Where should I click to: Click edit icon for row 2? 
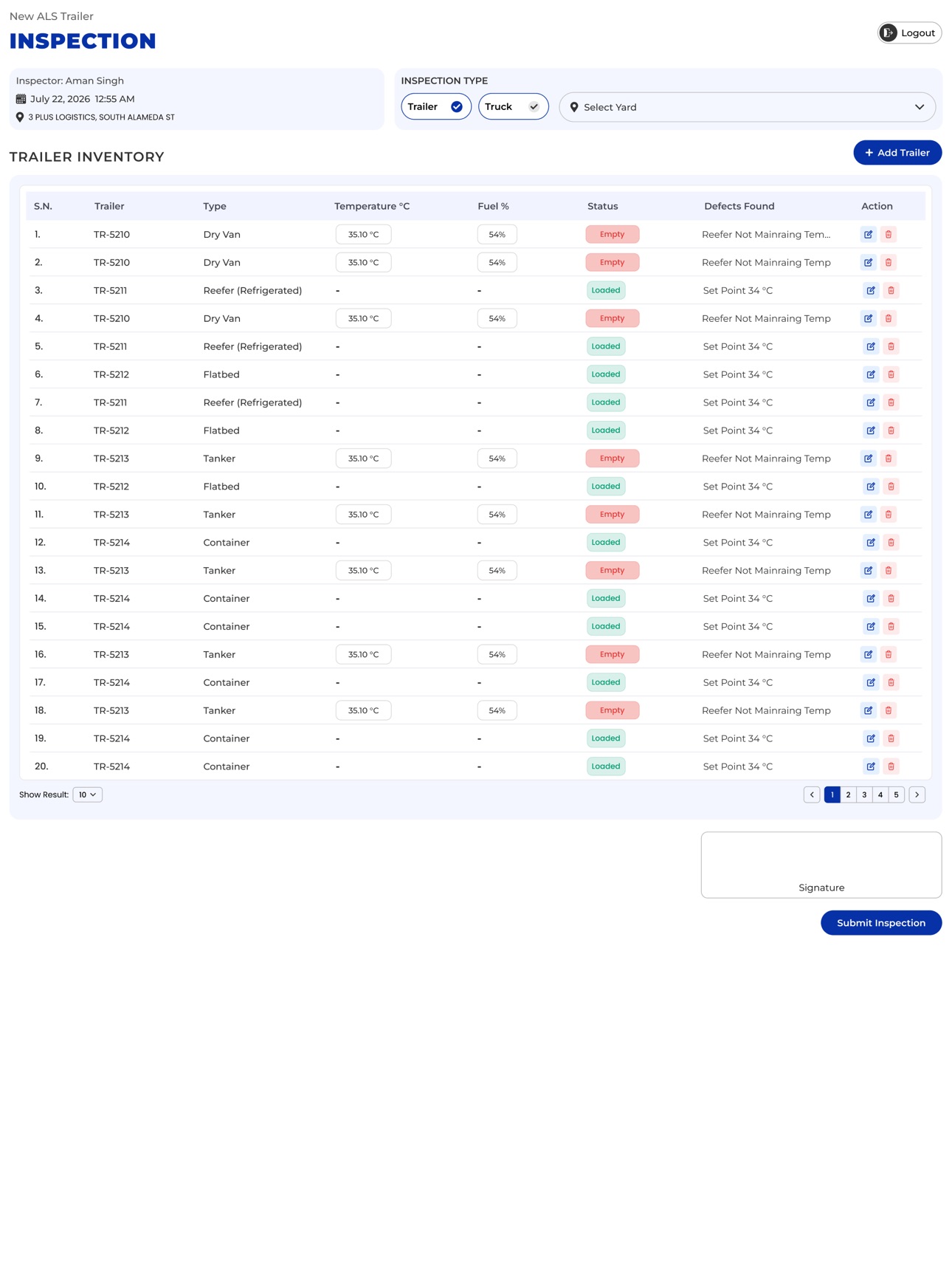pyautogui.click(x=868, y=262)
